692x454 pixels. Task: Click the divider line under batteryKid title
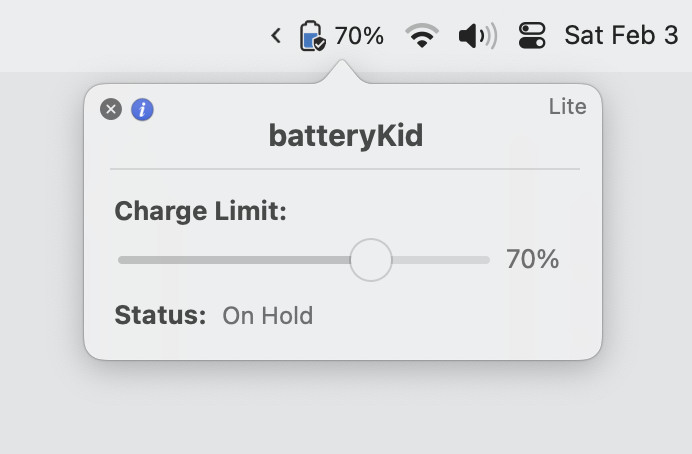(345, 169)
